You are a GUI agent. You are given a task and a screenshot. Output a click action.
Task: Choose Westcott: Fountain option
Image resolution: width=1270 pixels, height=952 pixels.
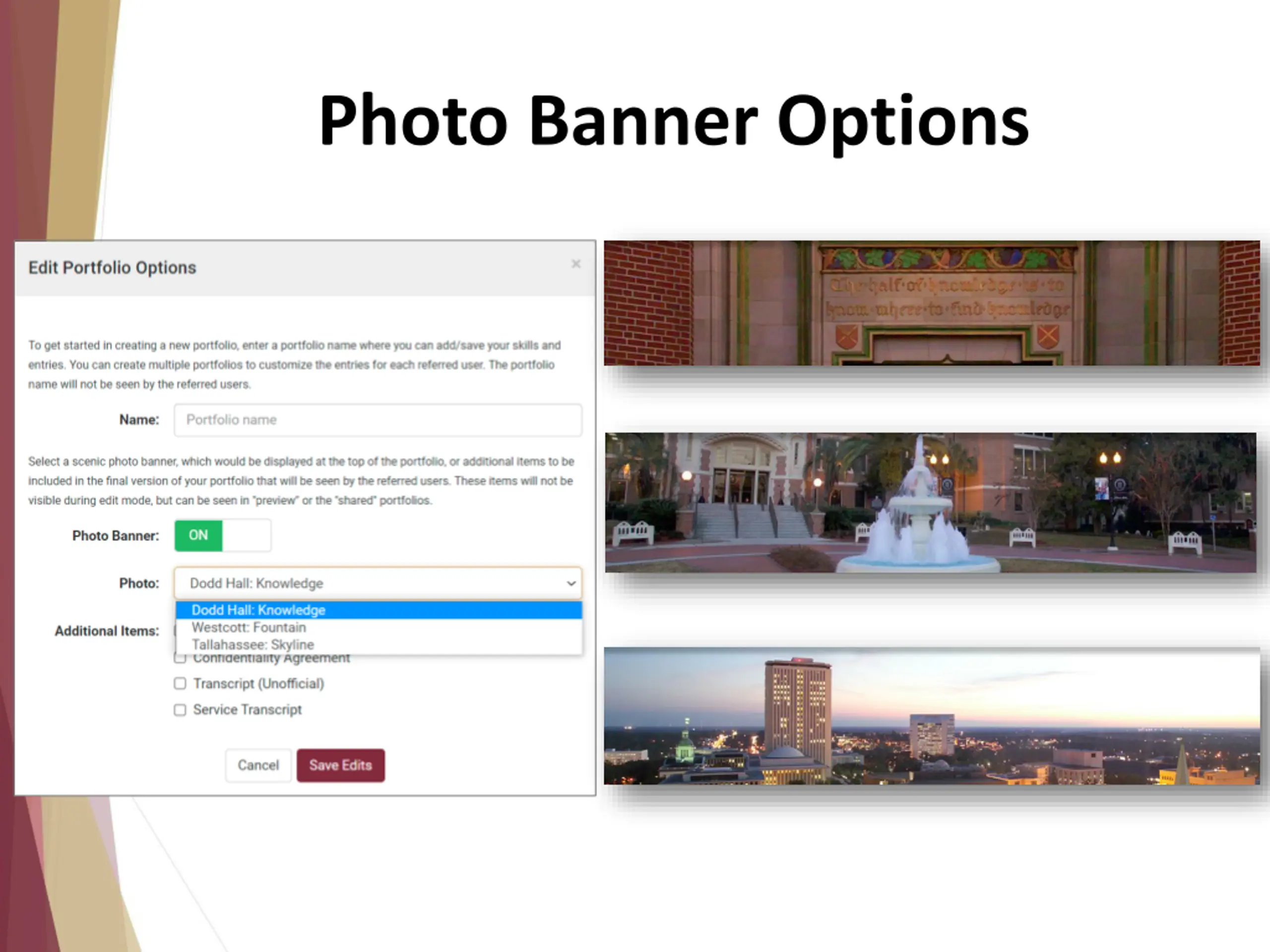tap(379, 627)
